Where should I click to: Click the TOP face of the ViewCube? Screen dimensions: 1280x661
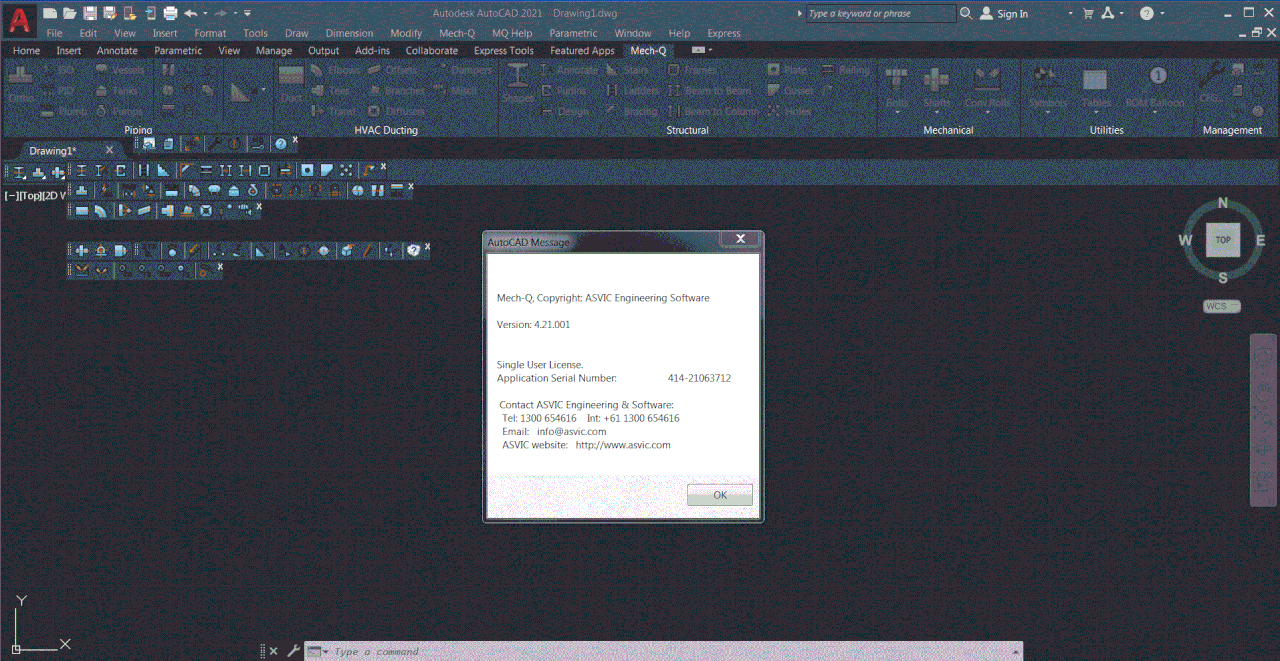click(1222, 240)
